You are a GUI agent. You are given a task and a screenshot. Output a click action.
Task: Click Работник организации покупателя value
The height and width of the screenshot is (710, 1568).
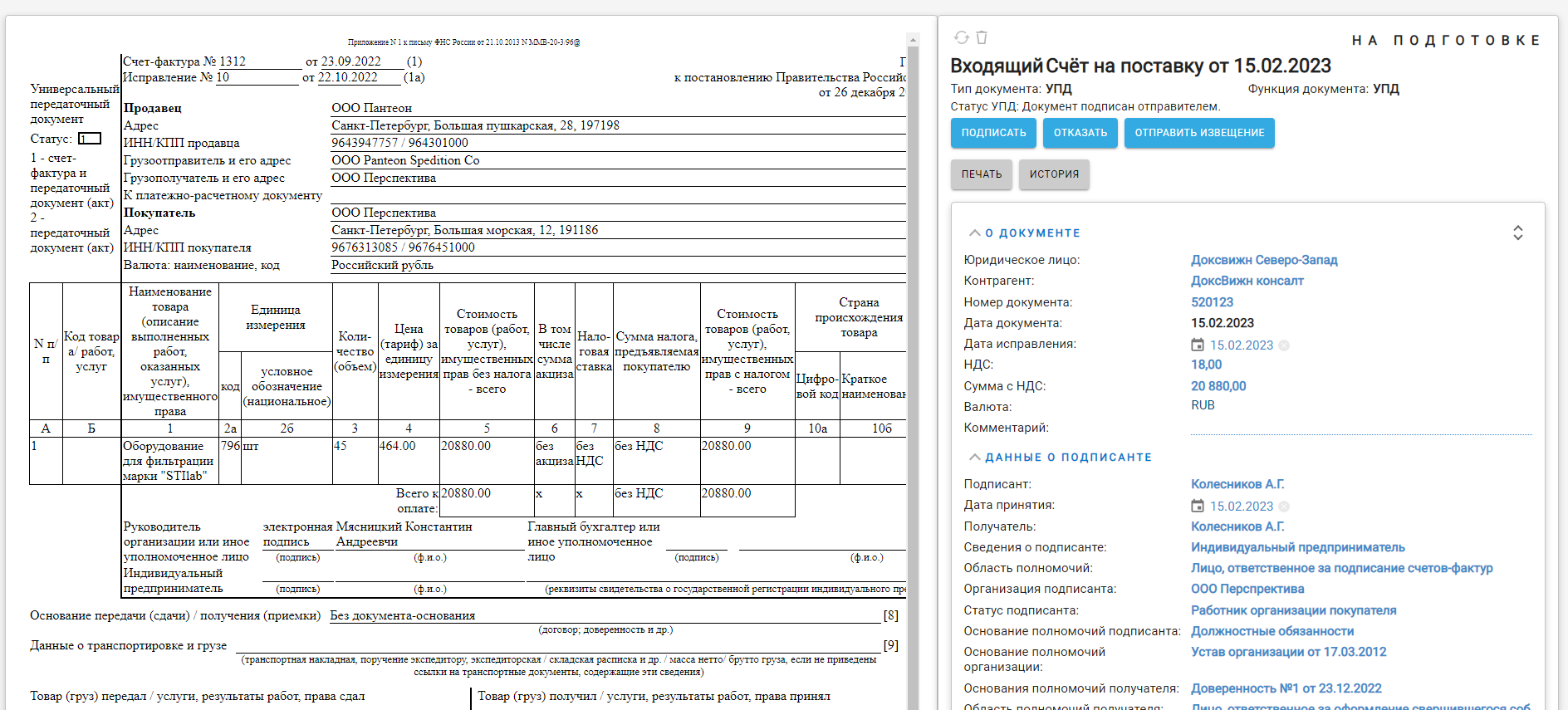1293,610
